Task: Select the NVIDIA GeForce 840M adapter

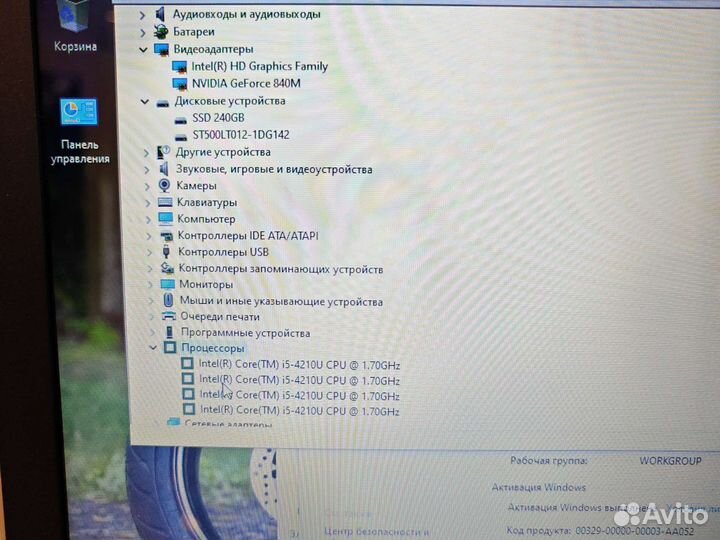Action: point(246,84)
